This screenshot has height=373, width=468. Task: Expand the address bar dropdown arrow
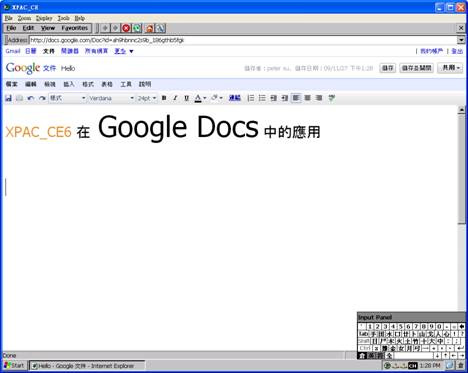click(461, 40)
